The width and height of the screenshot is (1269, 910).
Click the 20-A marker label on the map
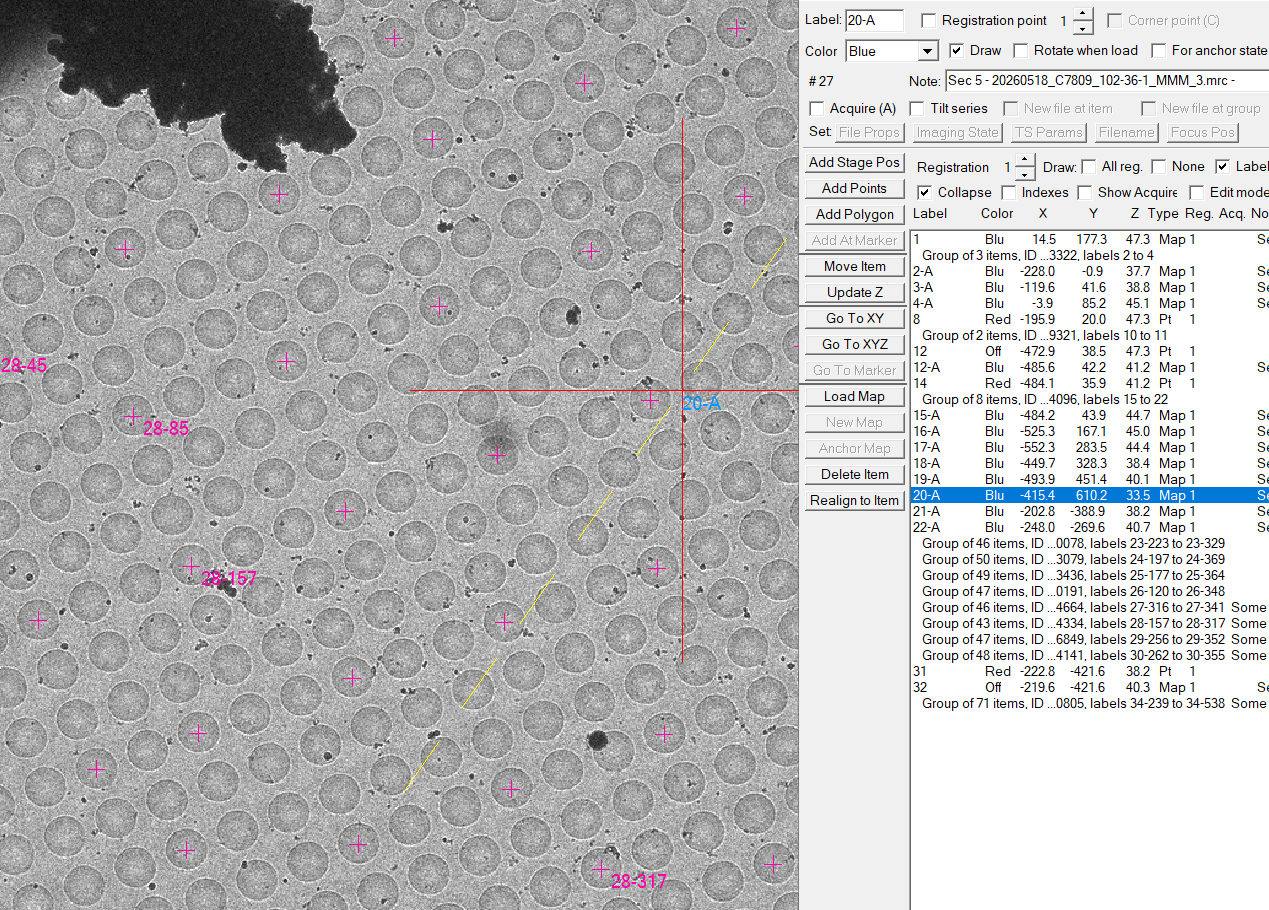point(701,404)
